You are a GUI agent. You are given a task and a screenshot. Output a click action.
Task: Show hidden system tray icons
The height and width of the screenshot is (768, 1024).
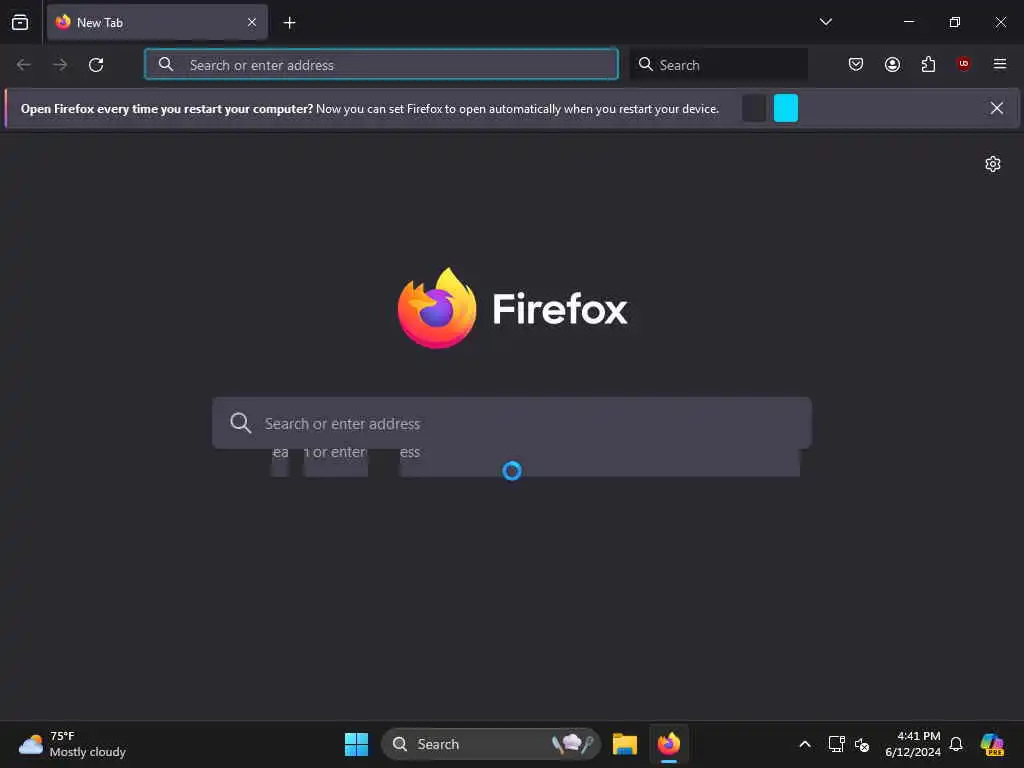coord(805,744)
